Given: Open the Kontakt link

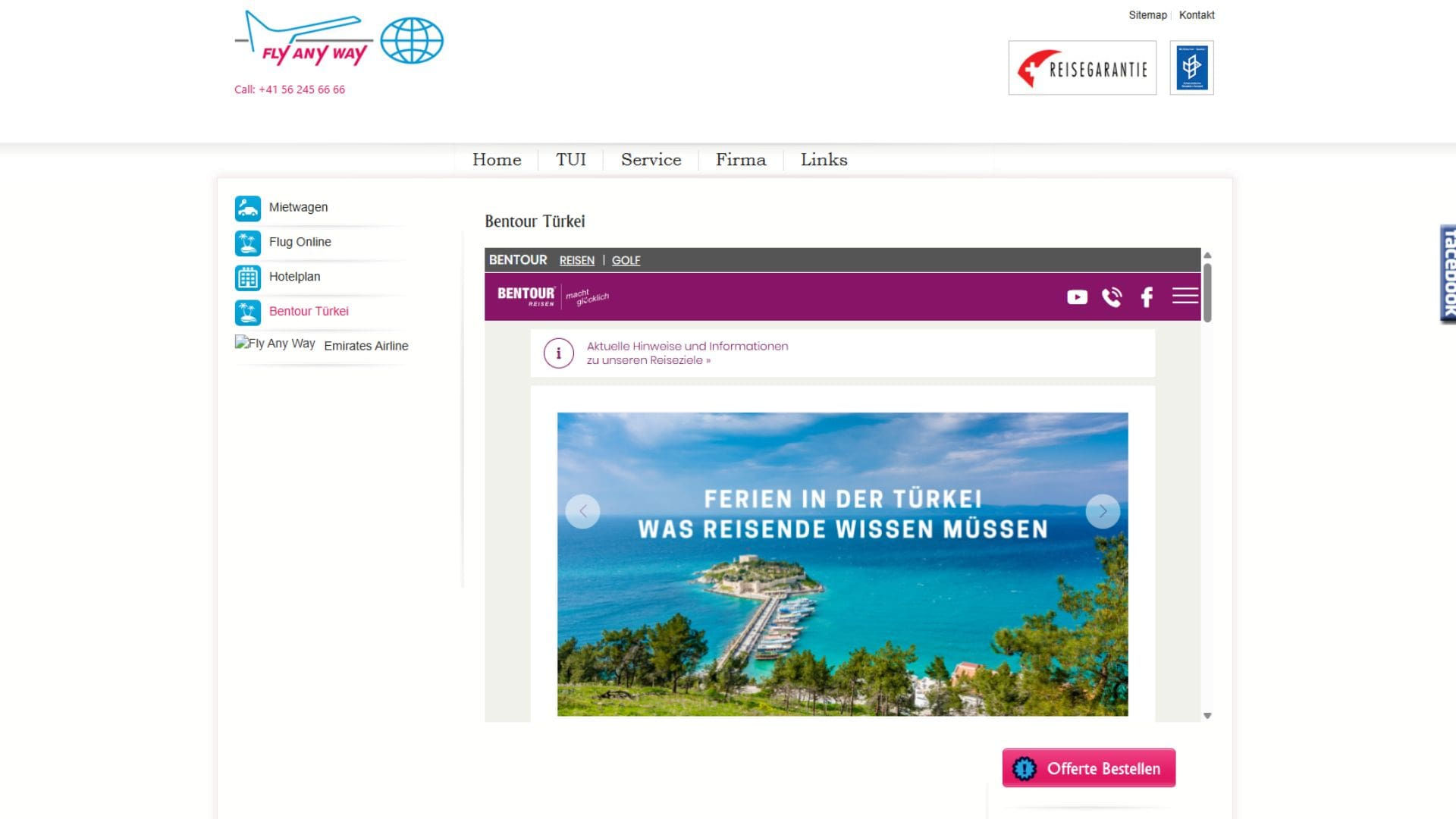Looking at the screenshot, I should click(1197, 15).
